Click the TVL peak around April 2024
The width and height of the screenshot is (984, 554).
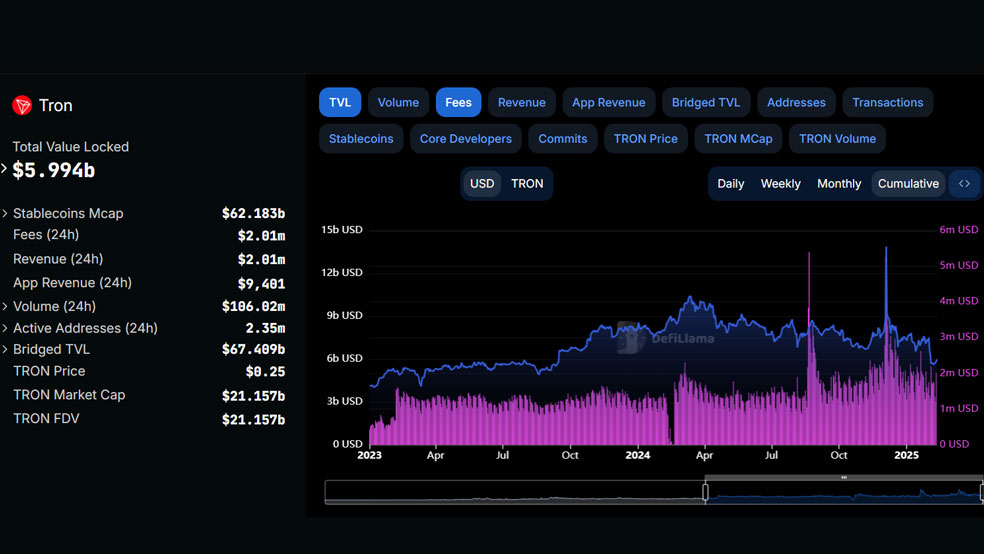click(690, 297)
